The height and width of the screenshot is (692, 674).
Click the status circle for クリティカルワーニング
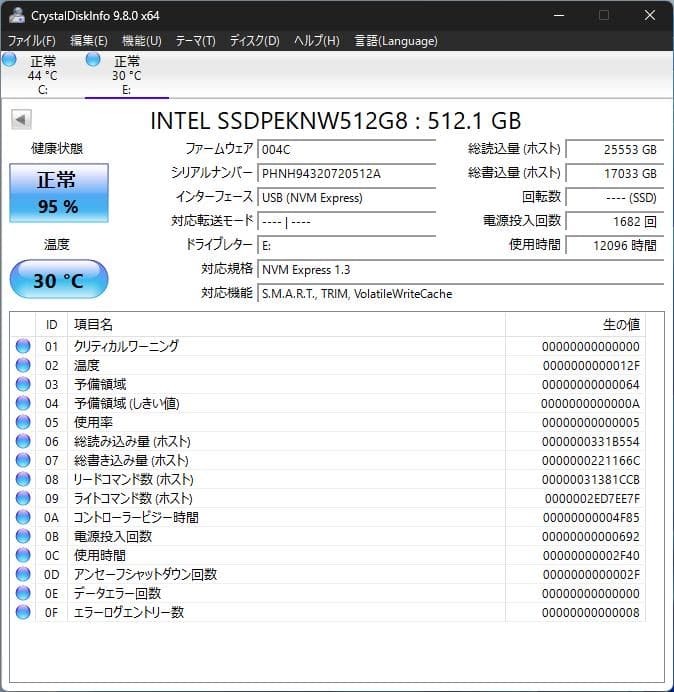(x=23, y=346)
